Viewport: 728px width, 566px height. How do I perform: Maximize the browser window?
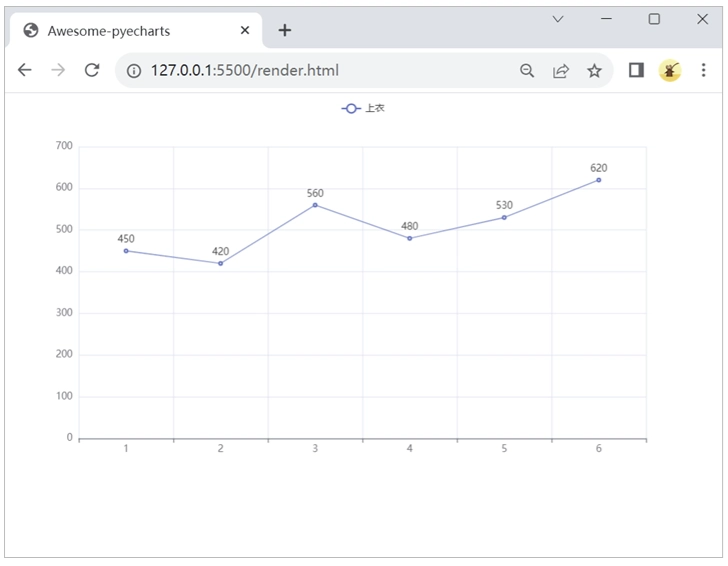point(654,19)
